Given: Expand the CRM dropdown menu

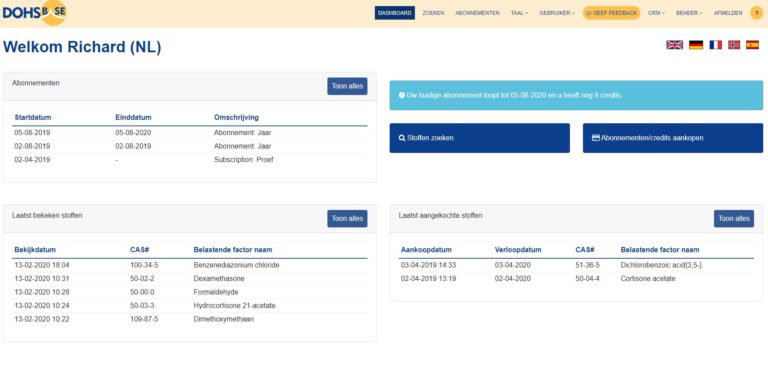Looking at the screenshot, I should pyautogui.click(x=656, y=13).
